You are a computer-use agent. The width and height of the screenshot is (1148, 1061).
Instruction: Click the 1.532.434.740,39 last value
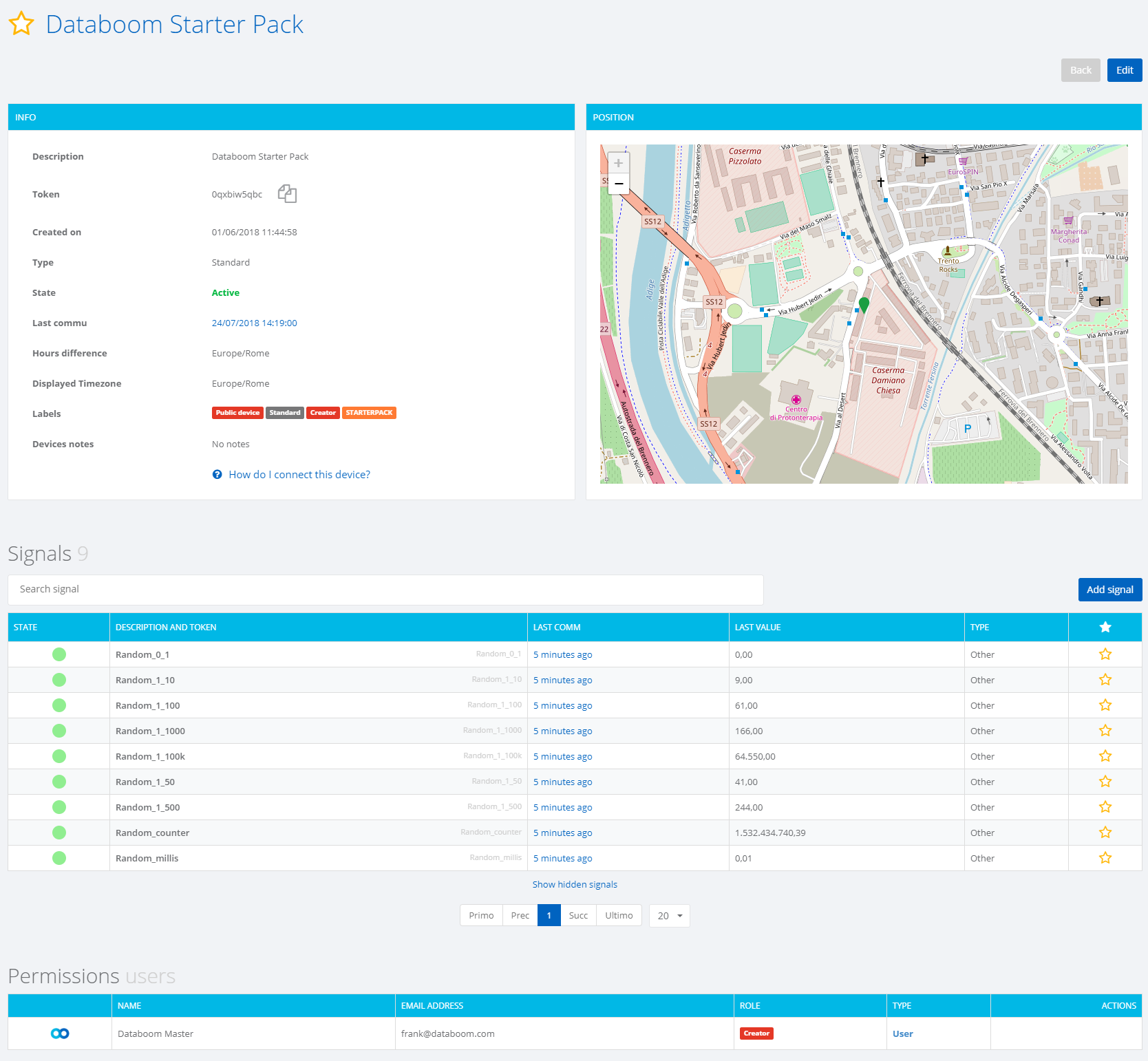[x=770, y=833]
